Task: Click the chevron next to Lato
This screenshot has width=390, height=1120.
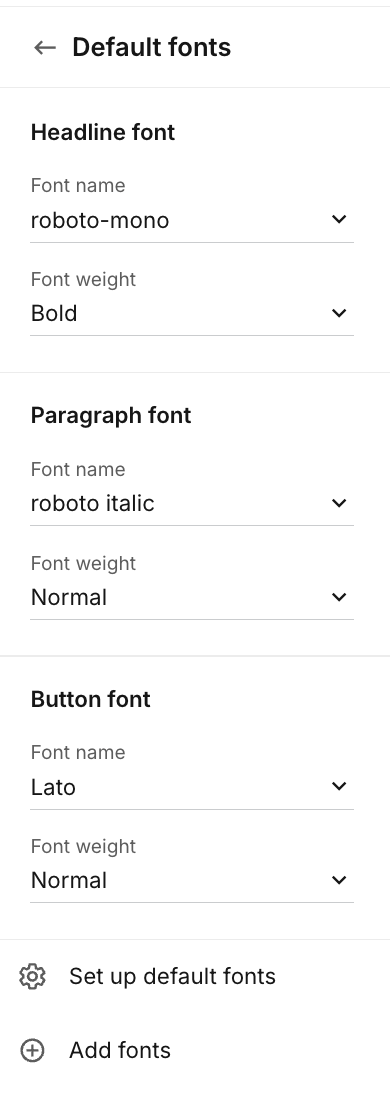Action: 339,786
